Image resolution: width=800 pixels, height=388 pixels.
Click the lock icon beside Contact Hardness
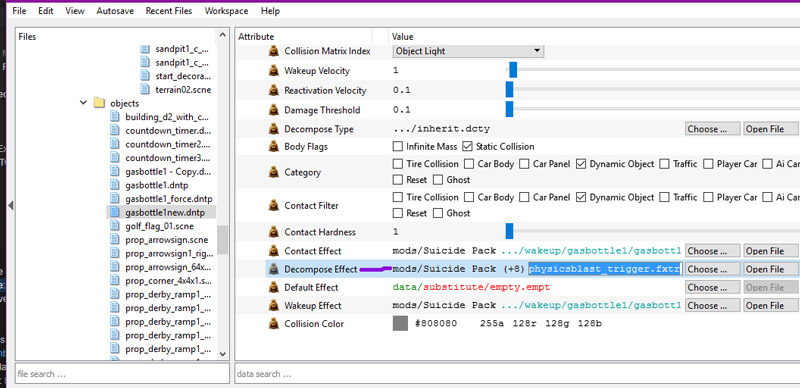point(274,232)
